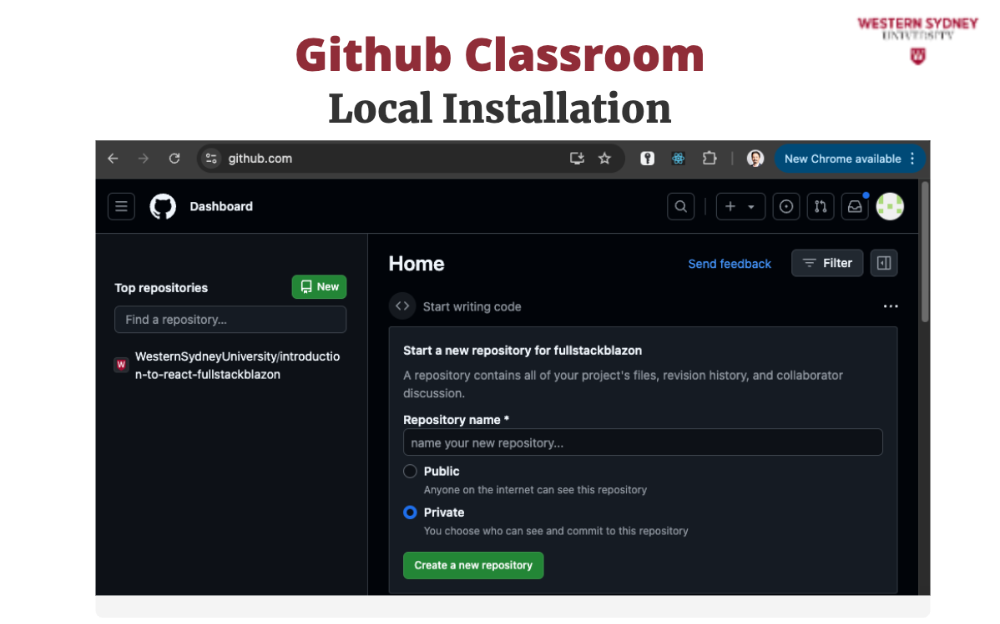Click New Chrome available update menu

[x=850, y=159]
